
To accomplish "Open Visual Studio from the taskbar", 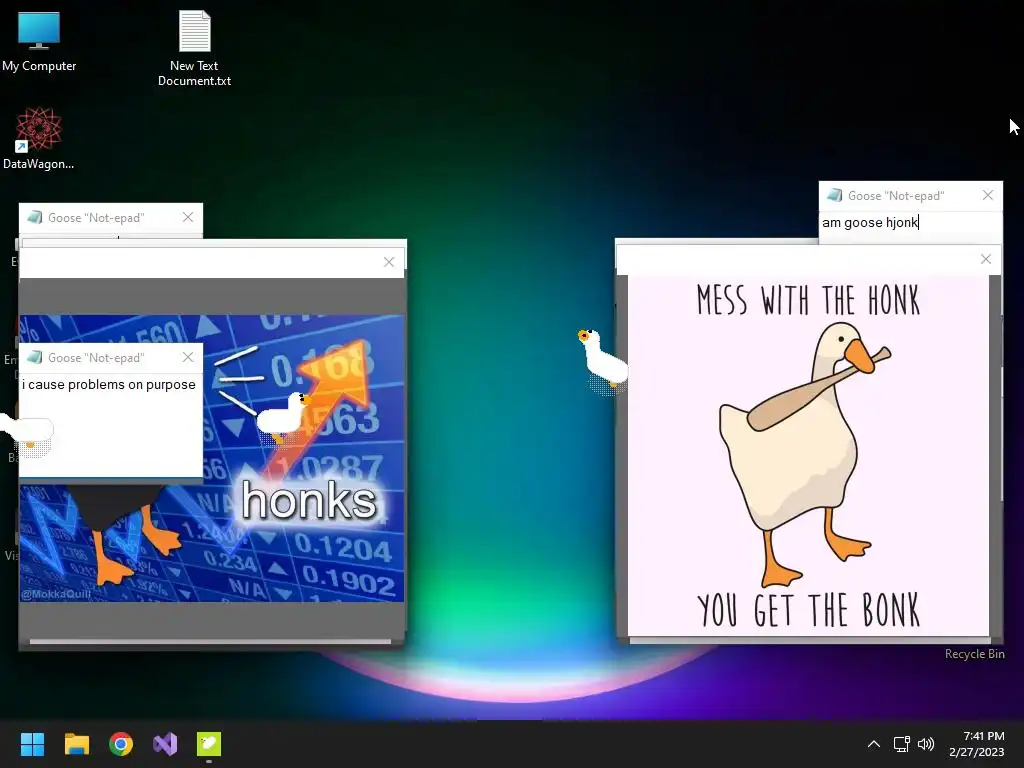I will tap(165, 744).
